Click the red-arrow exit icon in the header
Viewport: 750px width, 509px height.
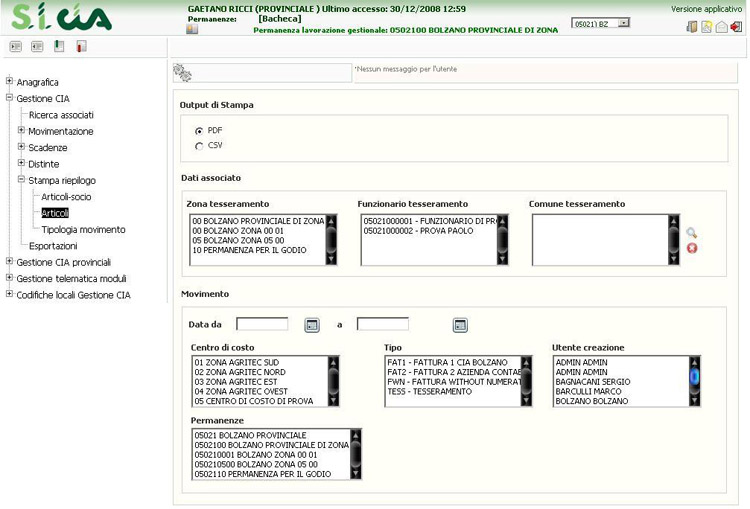coord(736,26)
